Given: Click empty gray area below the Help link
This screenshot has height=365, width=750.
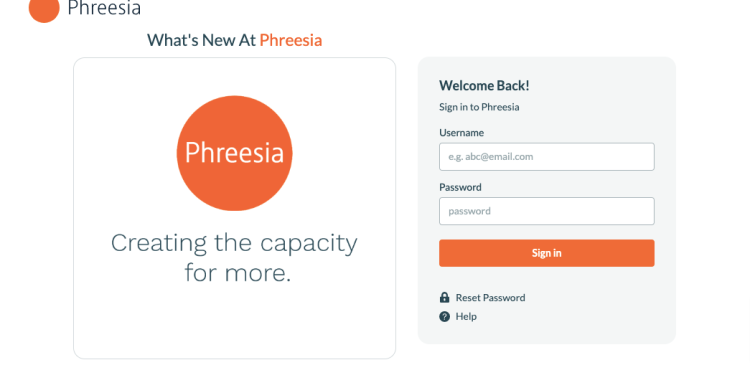Looking at the screenshot, I should coord(547,333).
